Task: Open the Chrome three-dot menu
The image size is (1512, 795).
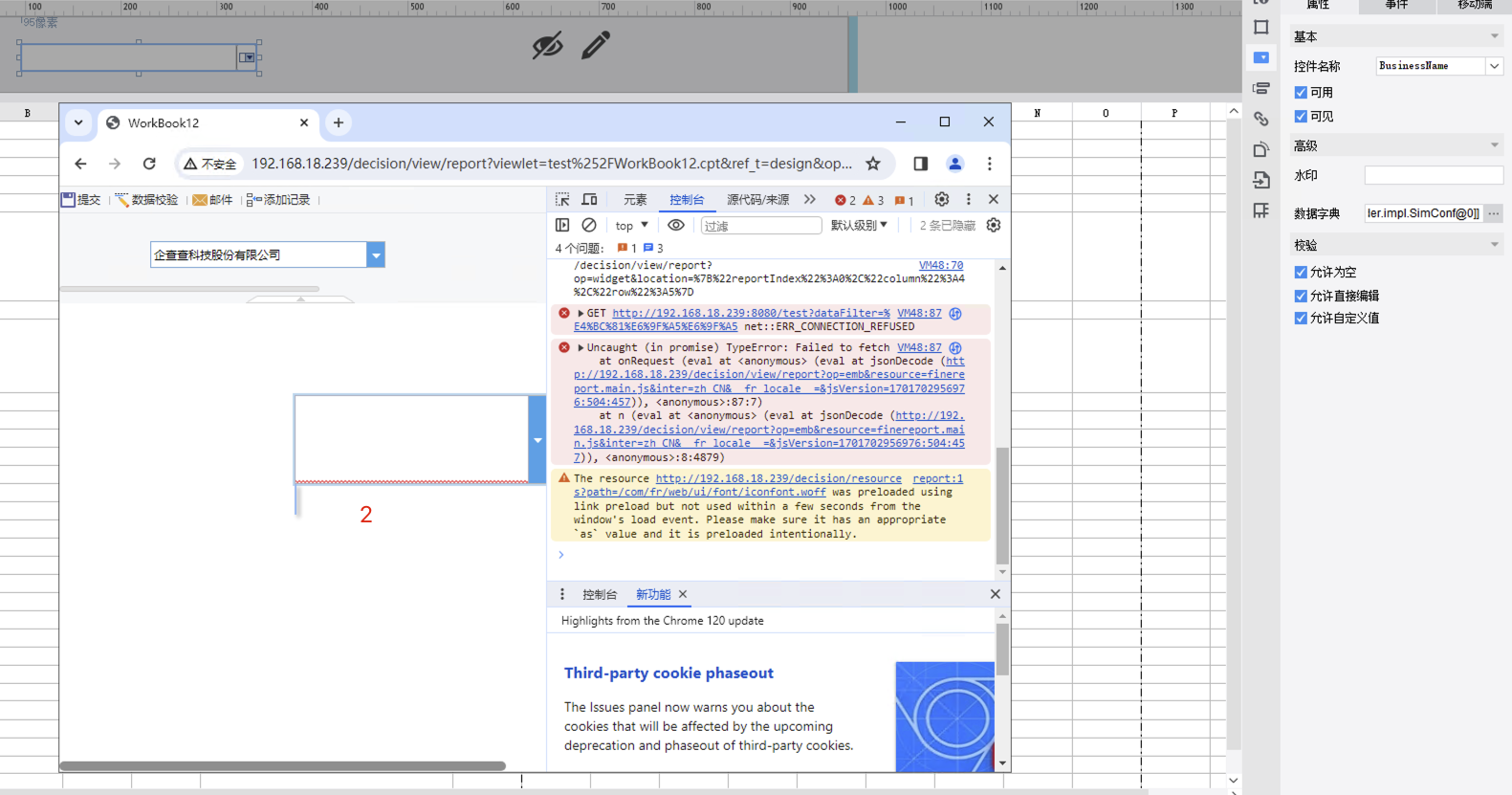Action: [990, 164]
